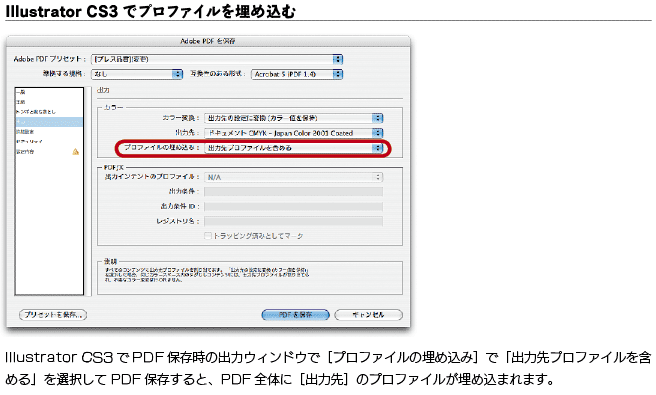The height and width of the screenshot is (395, 656).
Task: Click the category list vertical scrollbar
Action: click(88, 191)
